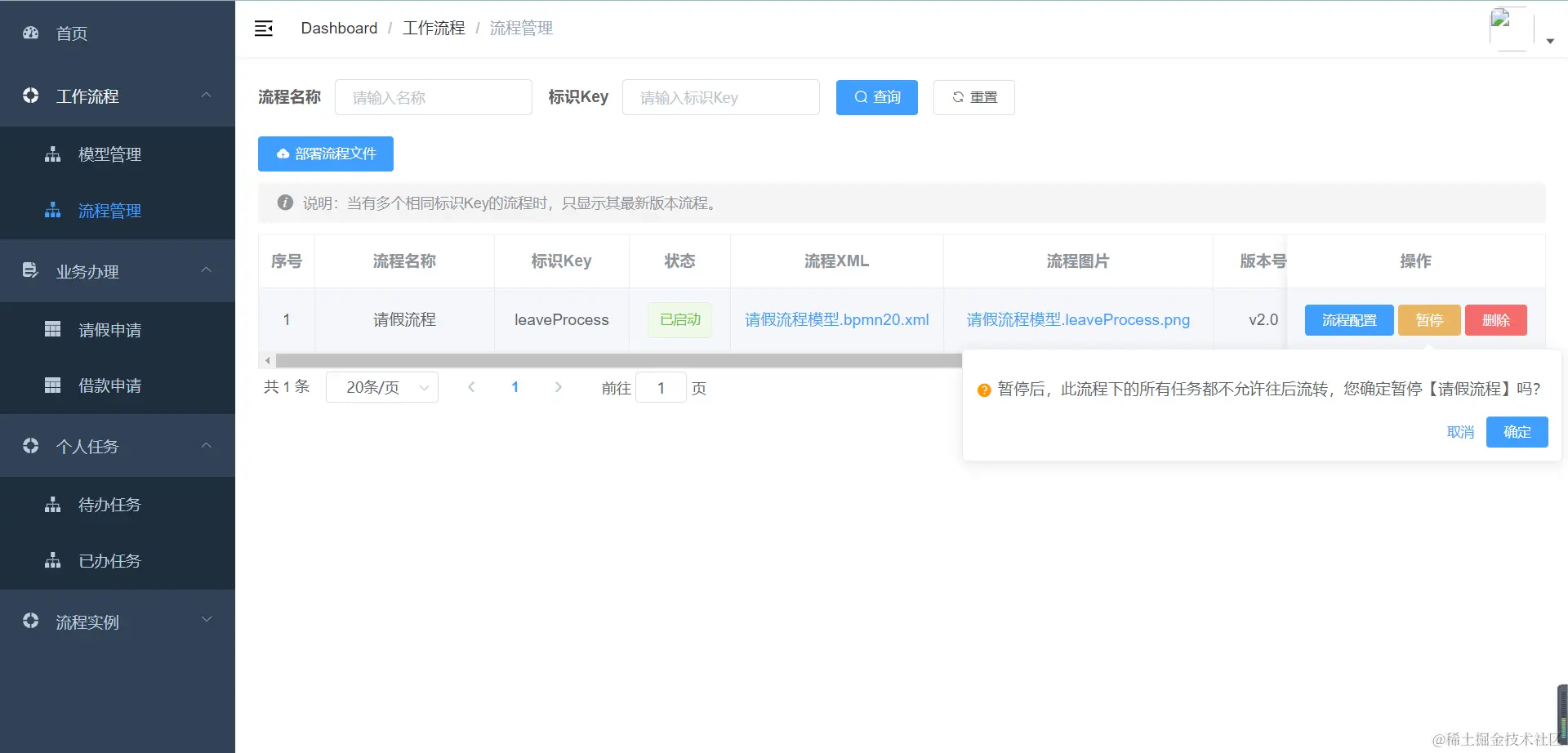The image size is (1568, 753).
Task: Click the table icon beside 请假申请
Action: [x=53, y=329]
